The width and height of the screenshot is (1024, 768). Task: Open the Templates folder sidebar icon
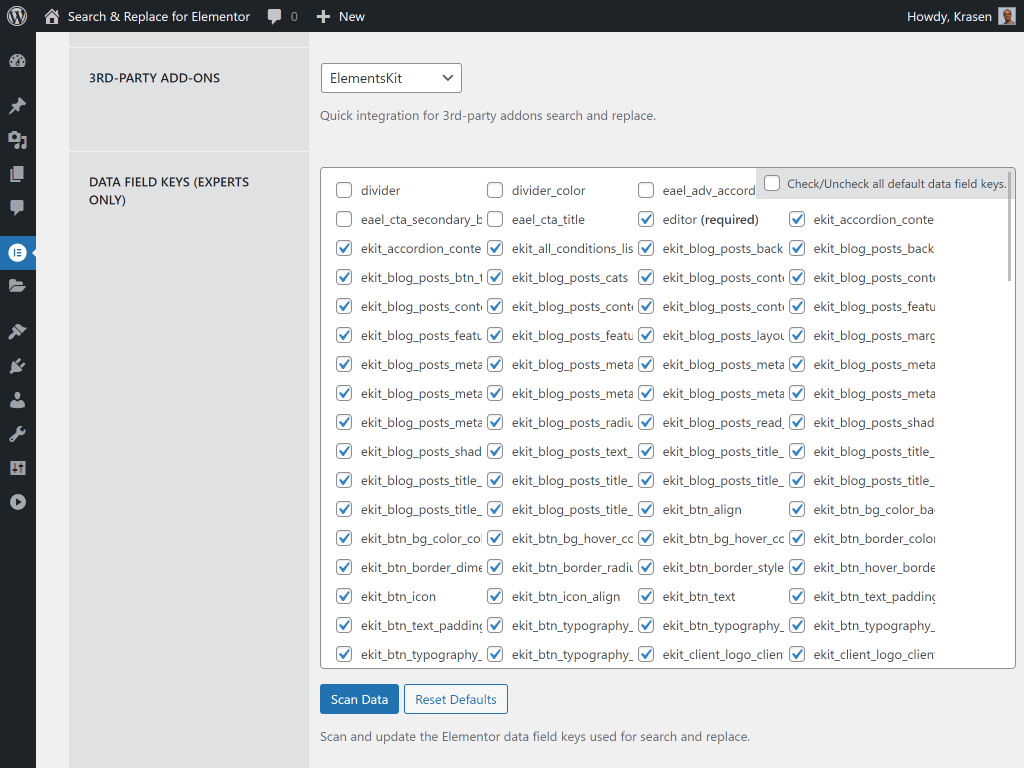click(x=18, y=285)
